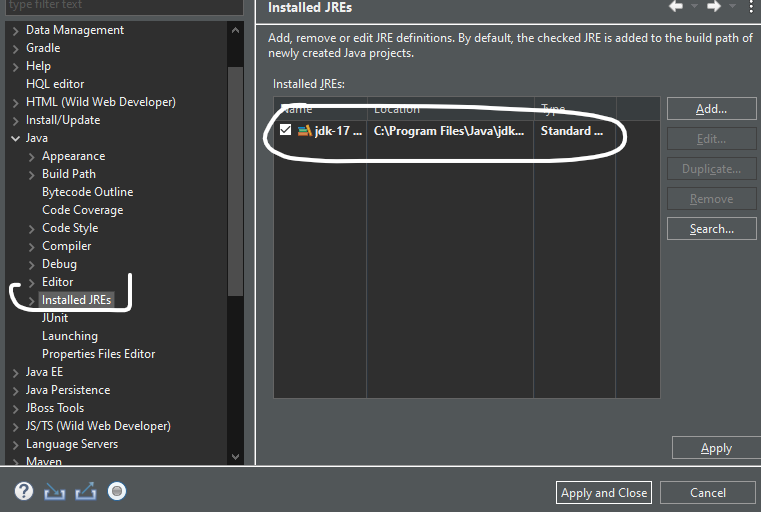The height and width of the screenshot is (512, 761).
Task: Open the Properties Files Editor page
Action: (x=98, y=354)
